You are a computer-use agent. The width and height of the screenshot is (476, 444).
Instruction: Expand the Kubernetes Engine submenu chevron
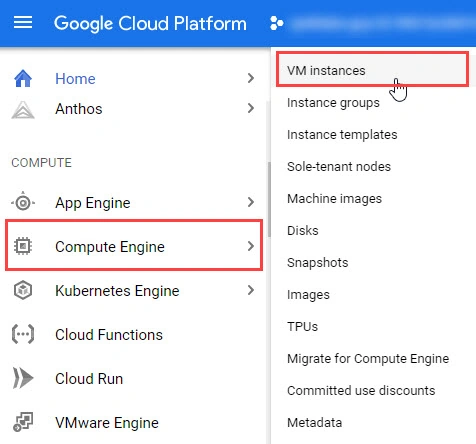[x=251, y=290]
